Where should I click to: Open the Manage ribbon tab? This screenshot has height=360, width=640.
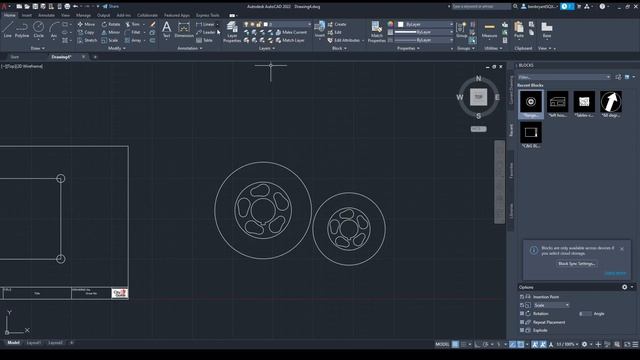83,15
